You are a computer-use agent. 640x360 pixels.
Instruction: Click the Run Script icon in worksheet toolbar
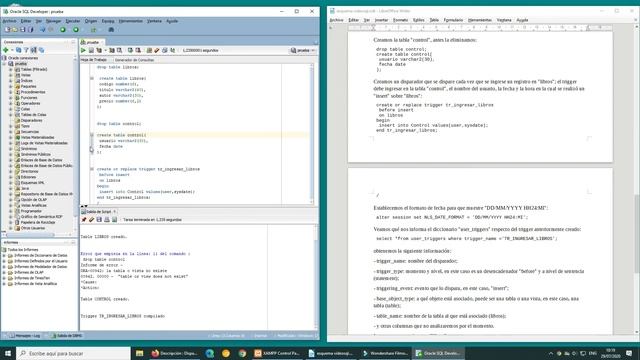91,50
